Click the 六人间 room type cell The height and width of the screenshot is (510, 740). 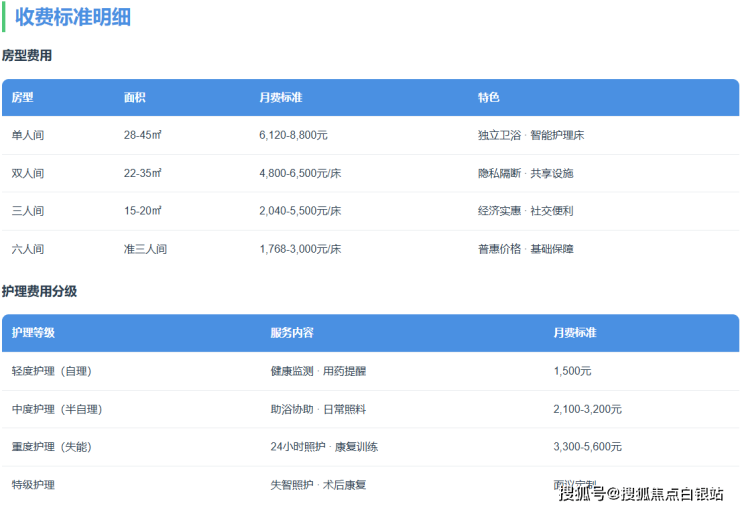point(28,249)
